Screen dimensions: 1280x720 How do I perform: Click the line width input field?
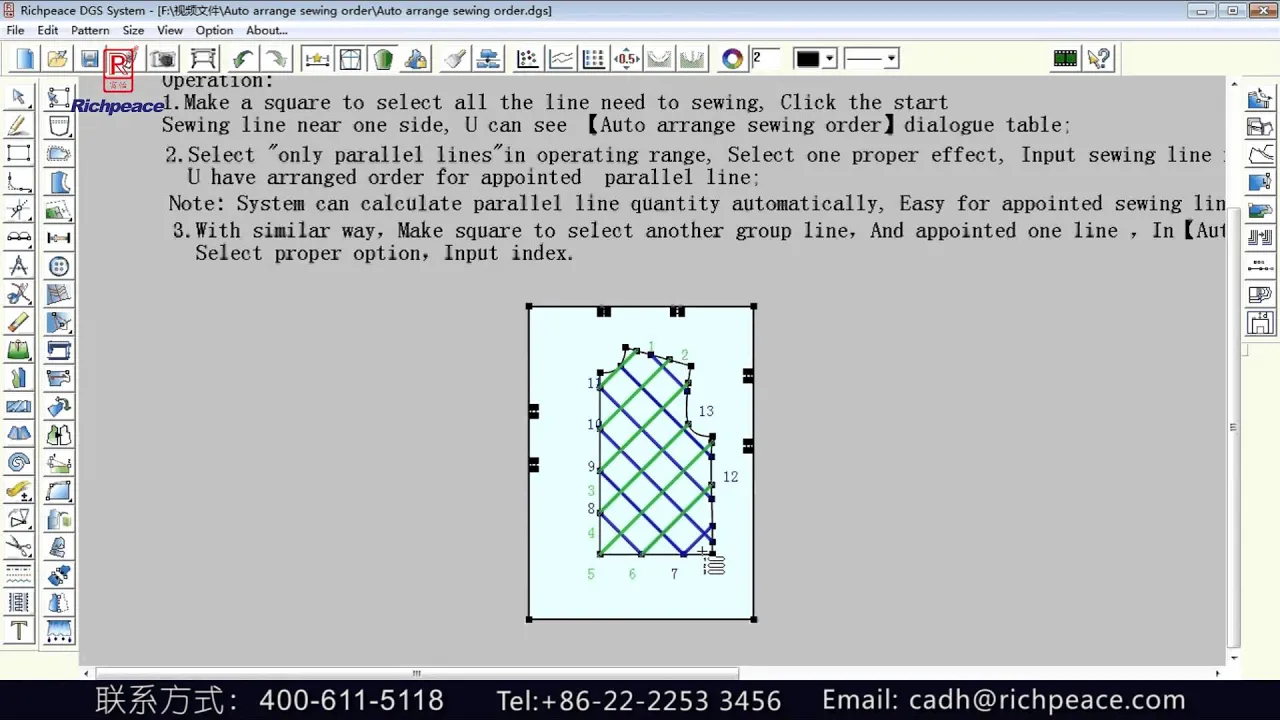tap(766, 58)
